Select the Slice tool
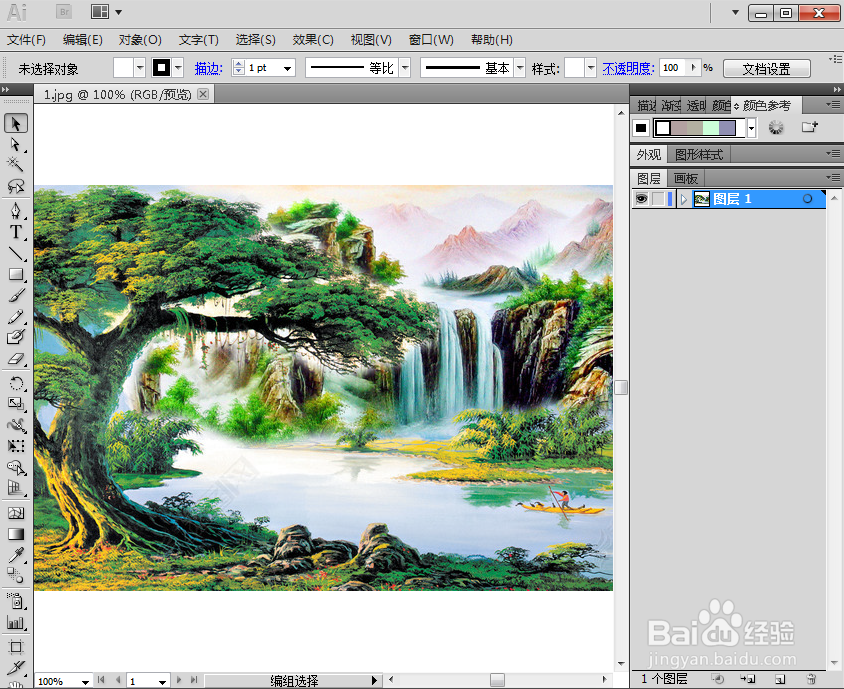 pyautogui.click(x=16, y=667)
